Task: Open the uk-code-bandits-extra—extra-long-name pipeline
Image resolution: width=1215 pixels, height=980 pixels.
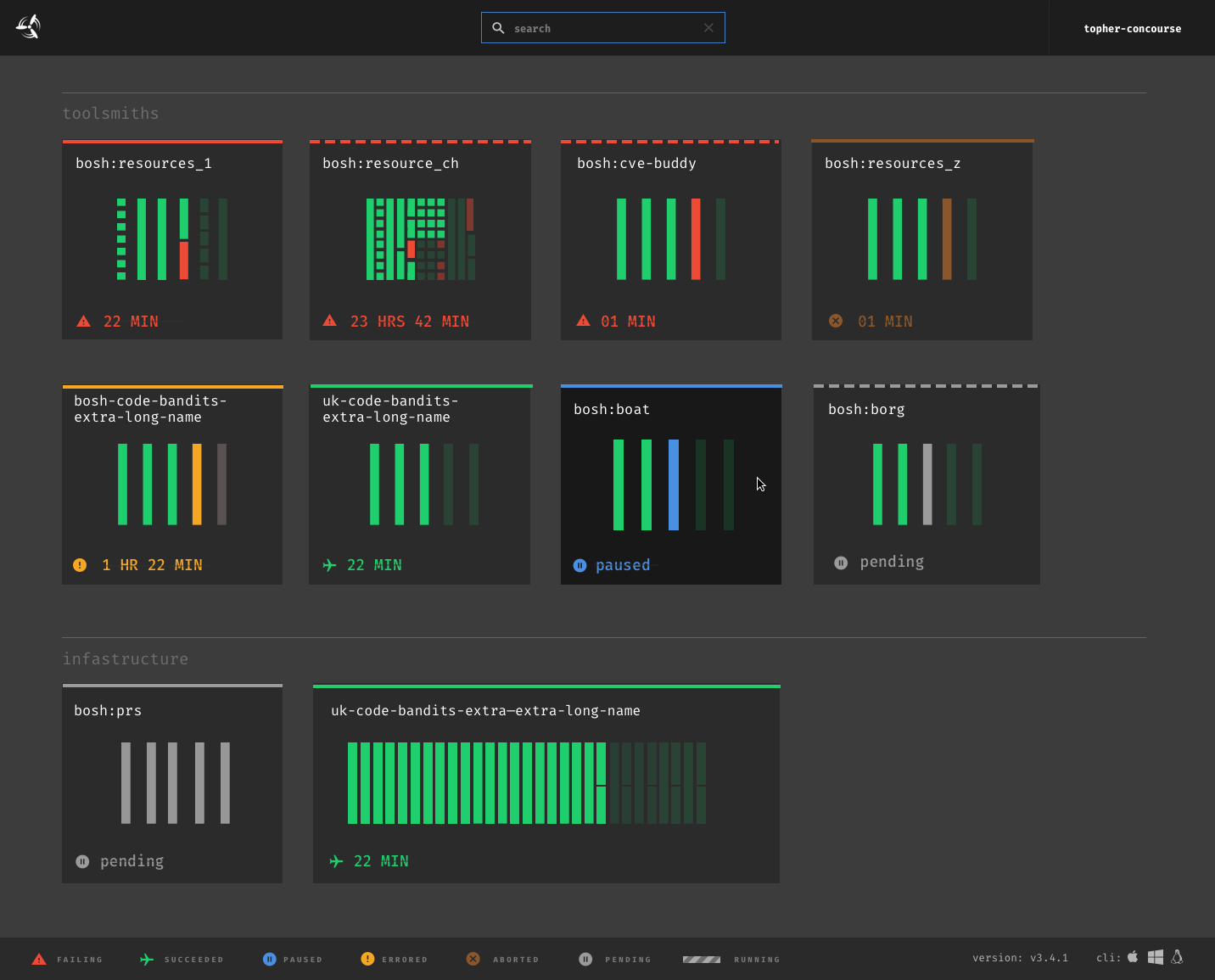Action: (485, 710)
